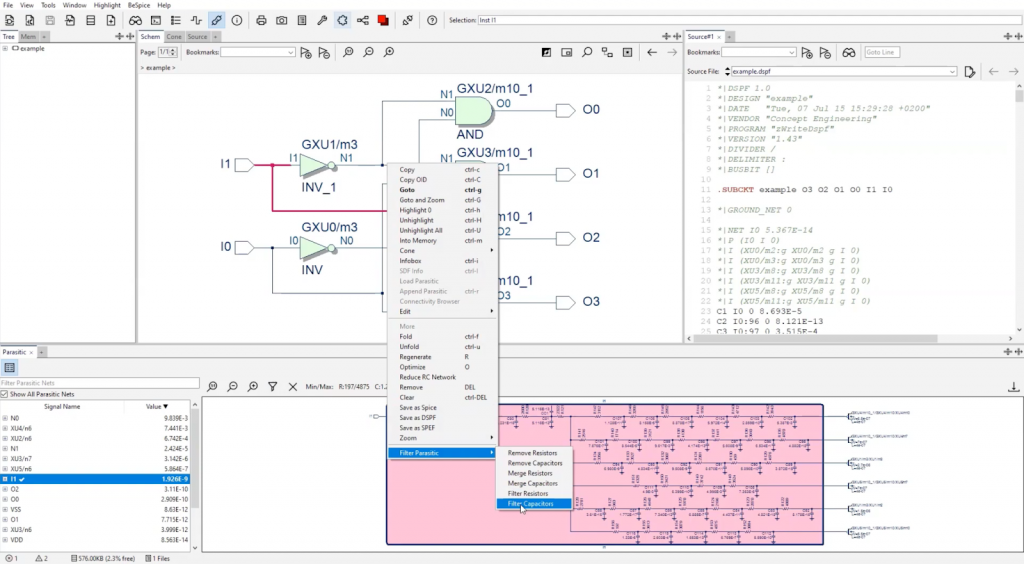1024x564 pixels.
Task: Click the info circle icon in toolbar
Action: click(236, 20)
